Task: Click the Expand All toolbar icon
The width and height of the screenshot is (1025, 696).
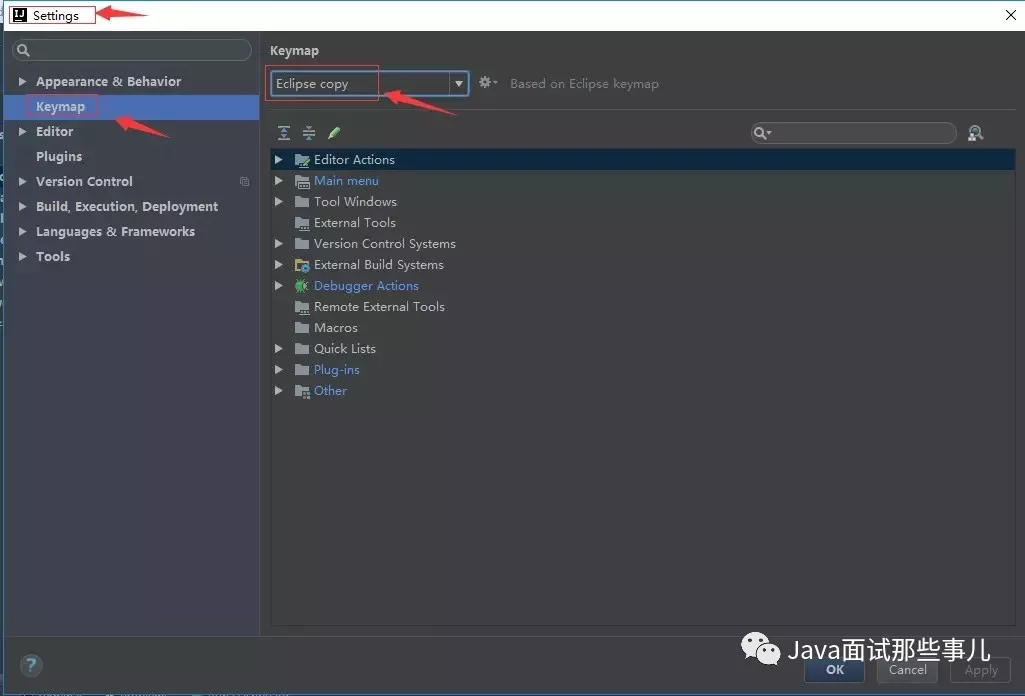Action: pyautogui.click(x=284, y=133)
